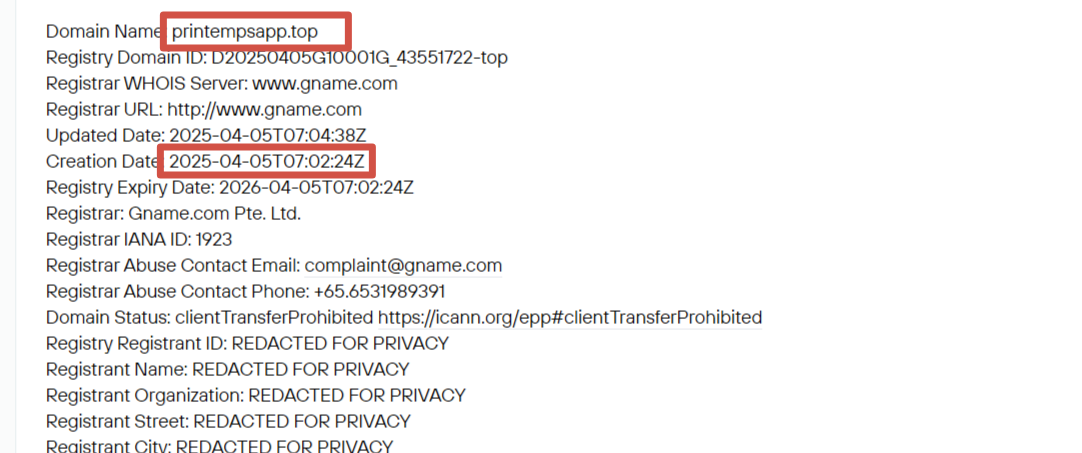Open the icann.org clientTransferProhibited link
Viewport: 1082px width, 453px height.
570,318
